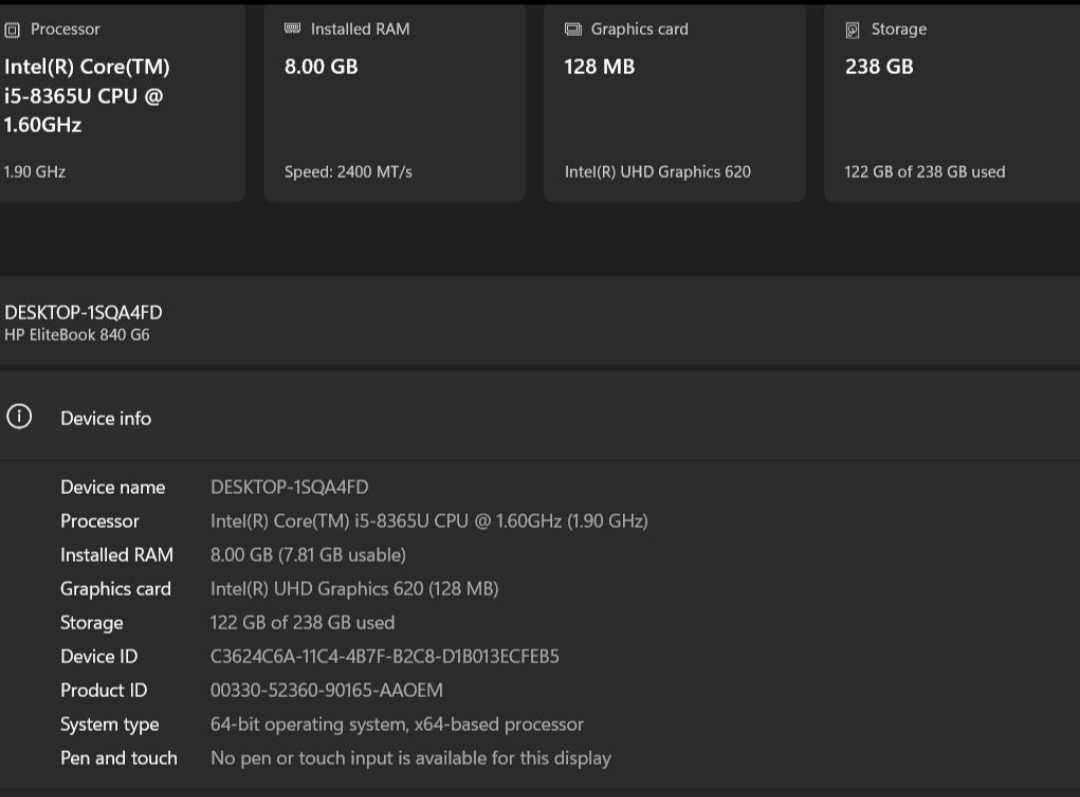The height and width of the screenshot is (797, 1080).
Task: Select the 8.00 GB (7.81 GB usable) value
Action: [x=308, y=555]
